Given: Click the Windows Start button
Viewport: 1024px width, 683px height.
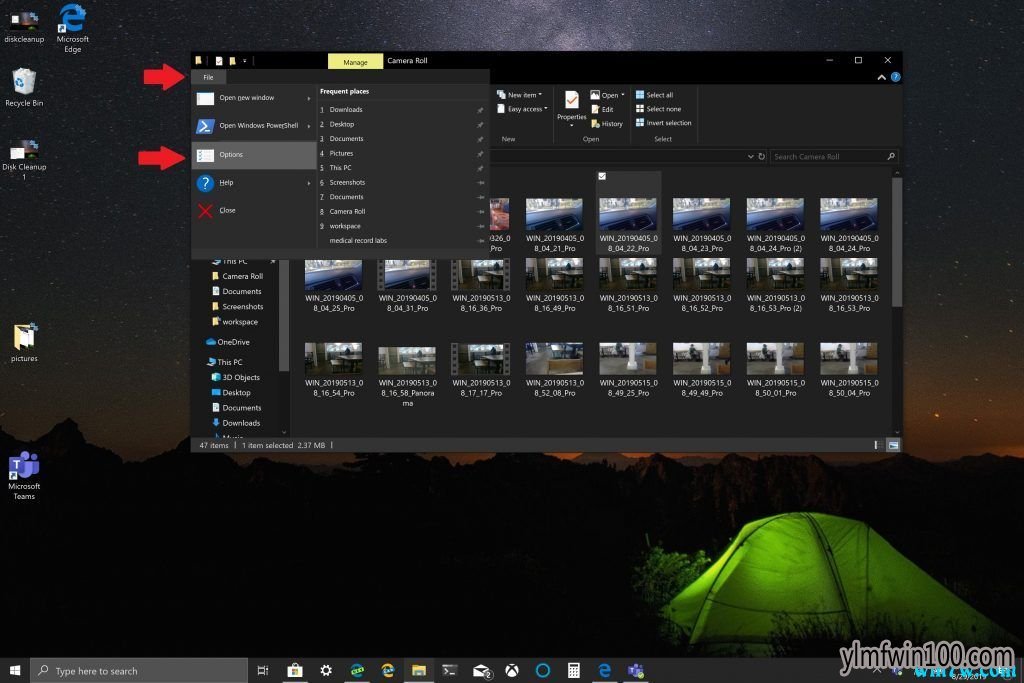Looking at the screenshot, I should tap(15, 671).
